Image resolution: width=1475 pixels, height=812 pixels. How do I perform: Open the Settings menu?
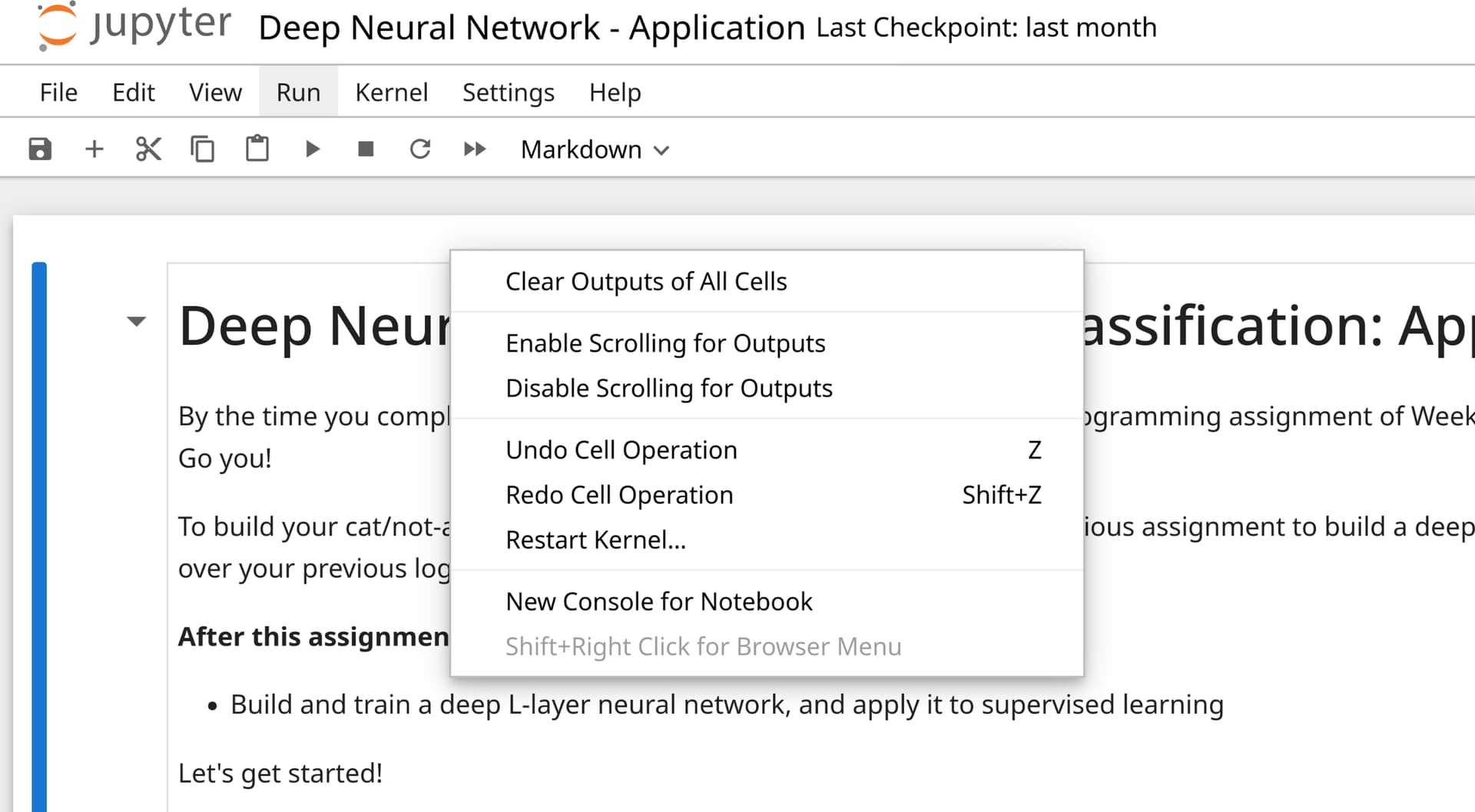coord(508,91)
